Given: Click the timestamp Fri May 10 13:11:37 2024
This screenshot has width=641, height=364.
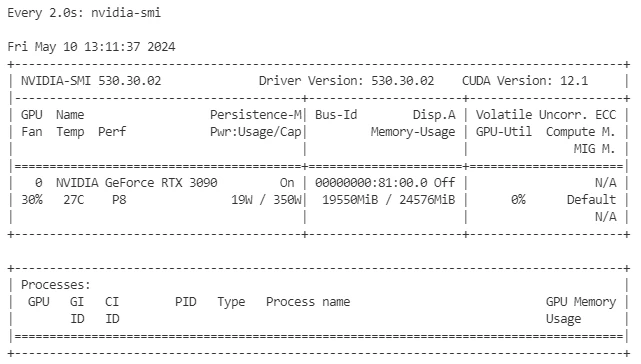Looking at the screenshot, I should coord(92,47).
